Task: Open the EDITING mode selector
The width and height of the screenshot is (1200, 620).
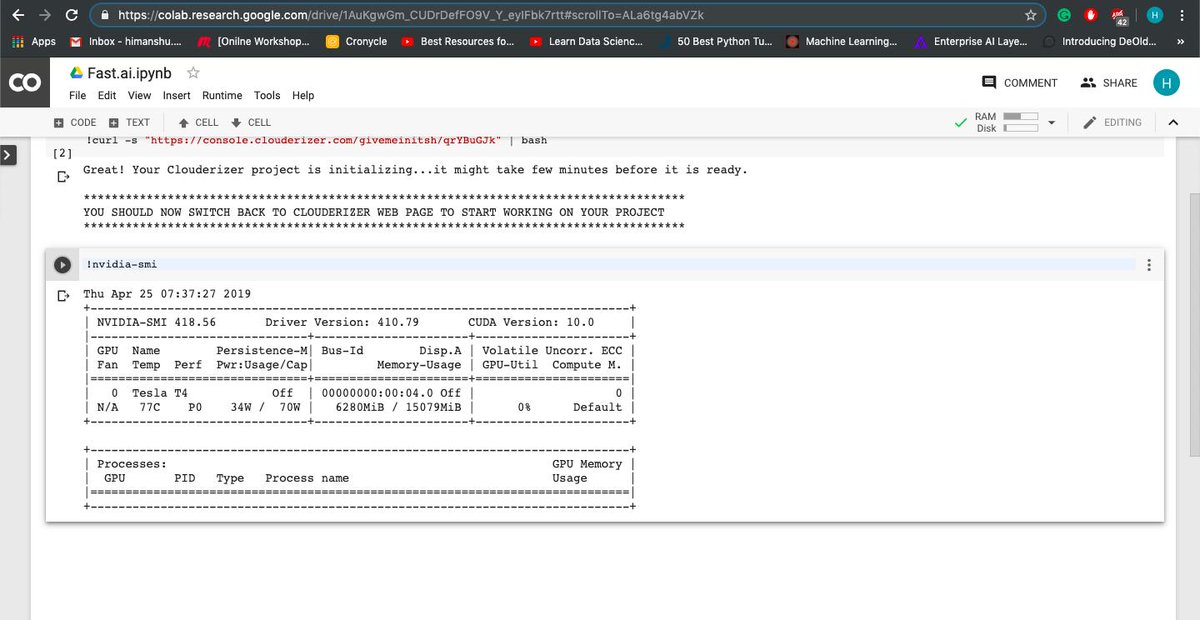Action: (x=1112, y=123)
